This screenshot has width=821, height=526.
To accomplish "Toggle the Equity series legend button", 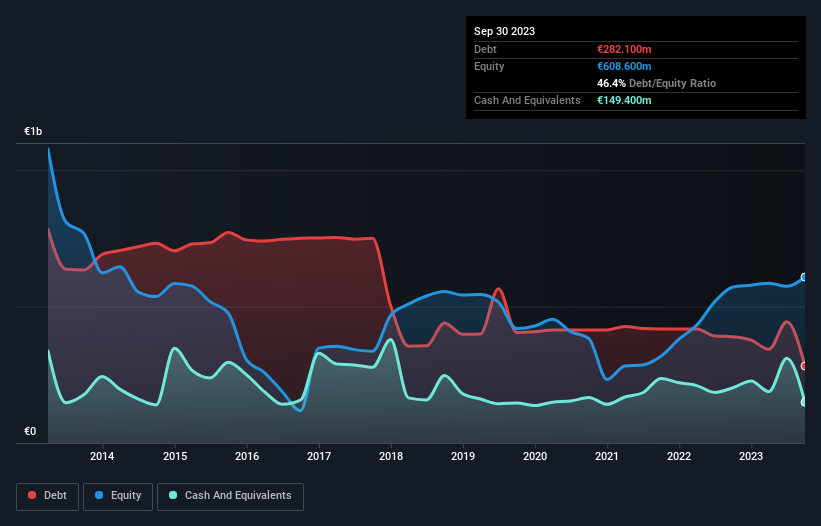I will 118,496.
